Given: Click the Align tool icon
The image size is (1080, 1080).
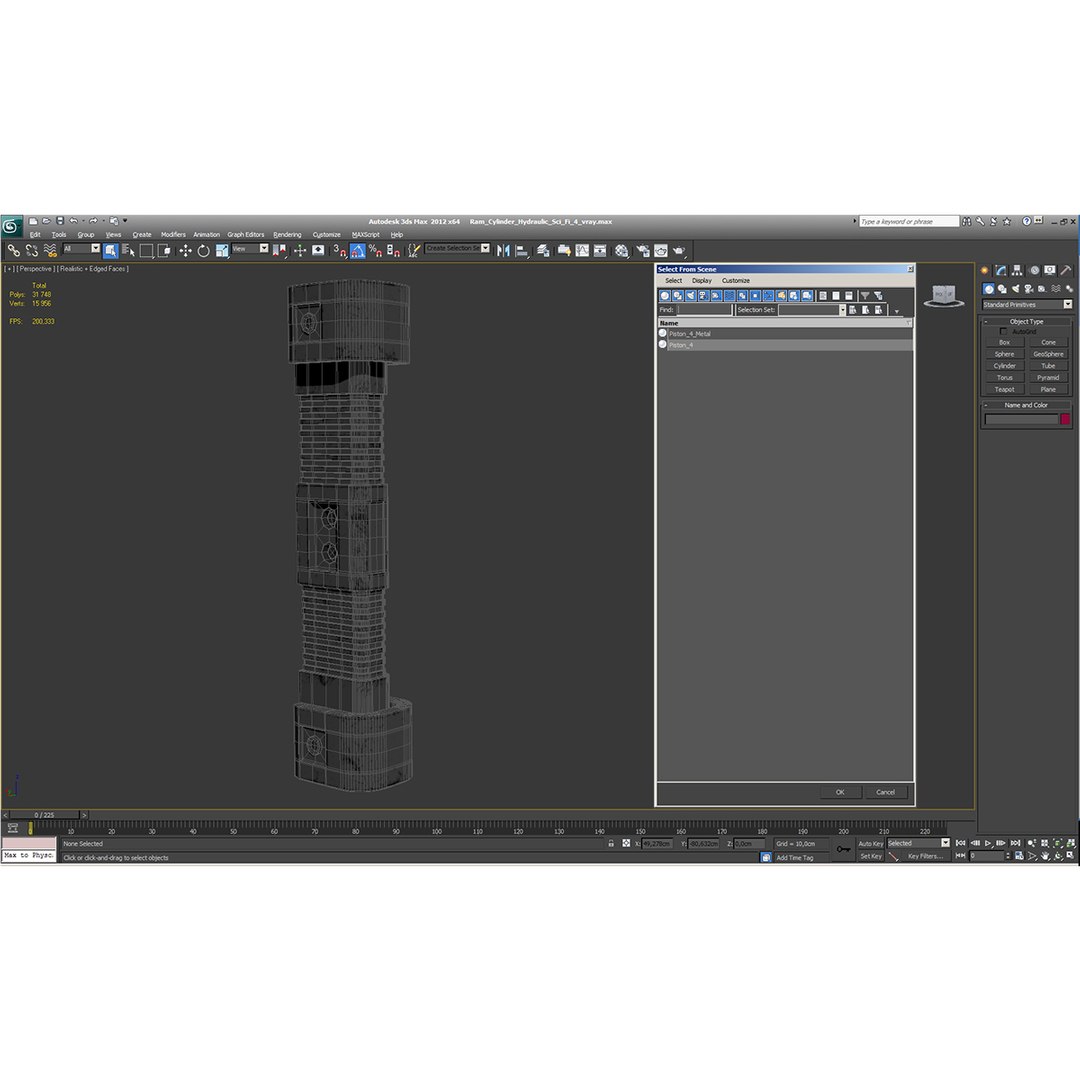Looking at the screenshot, I should tap(521, 251).
